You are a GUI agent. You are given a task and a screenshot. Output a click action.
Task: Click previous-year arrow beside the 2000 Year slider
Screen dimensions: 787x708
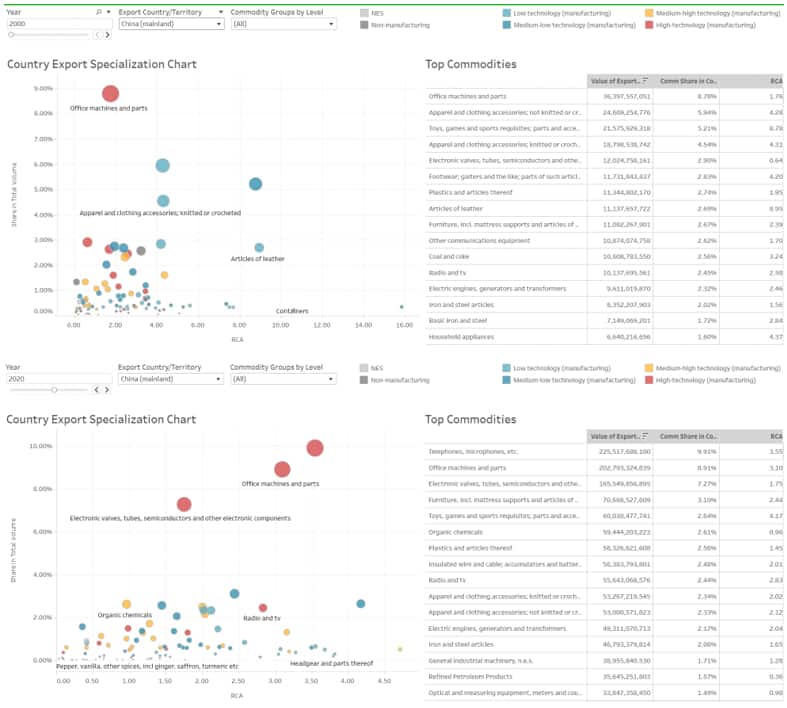tap(98, 35)
